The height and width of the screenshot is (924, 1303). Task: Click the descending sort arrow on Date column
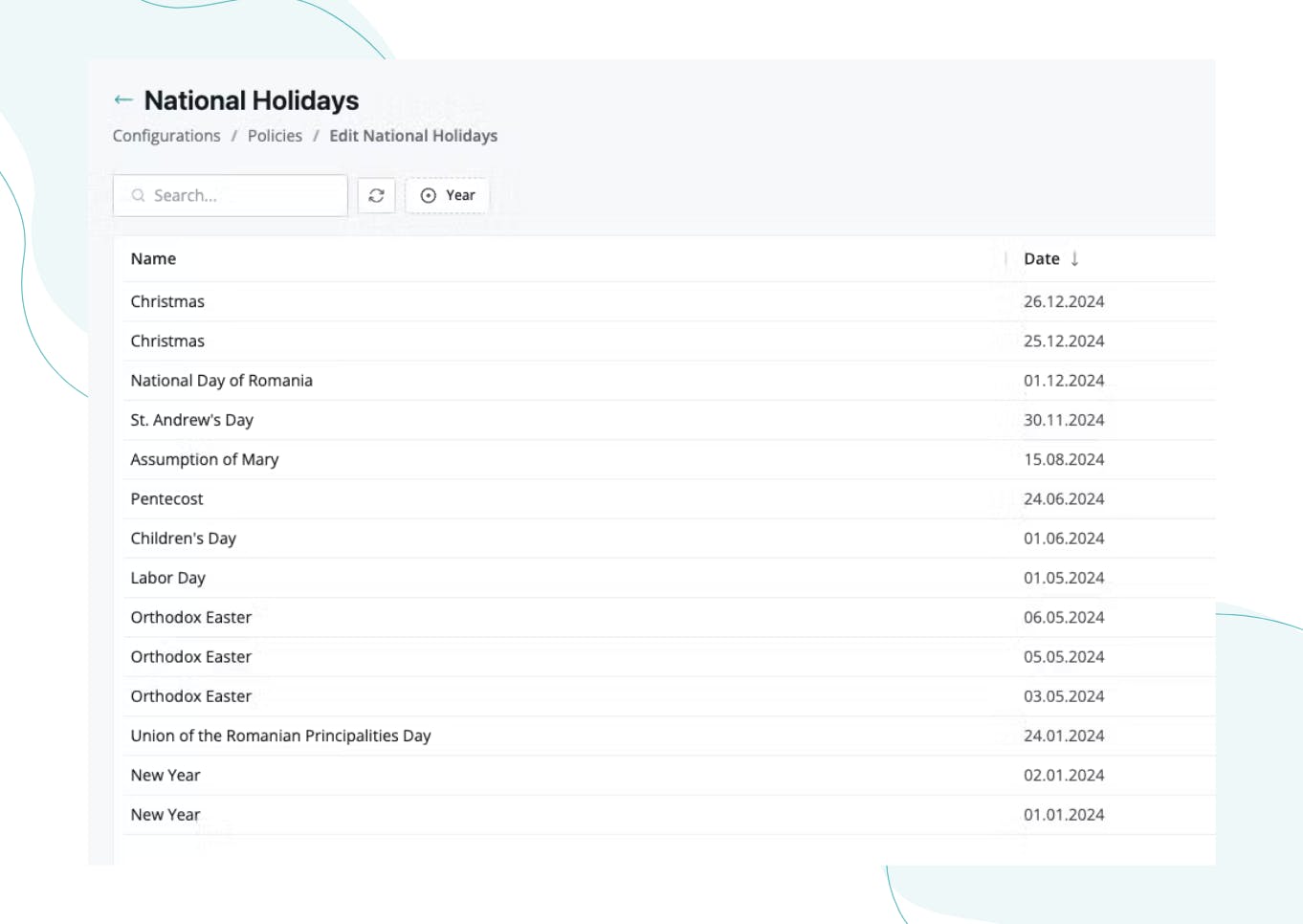(x=1076, y=258)
